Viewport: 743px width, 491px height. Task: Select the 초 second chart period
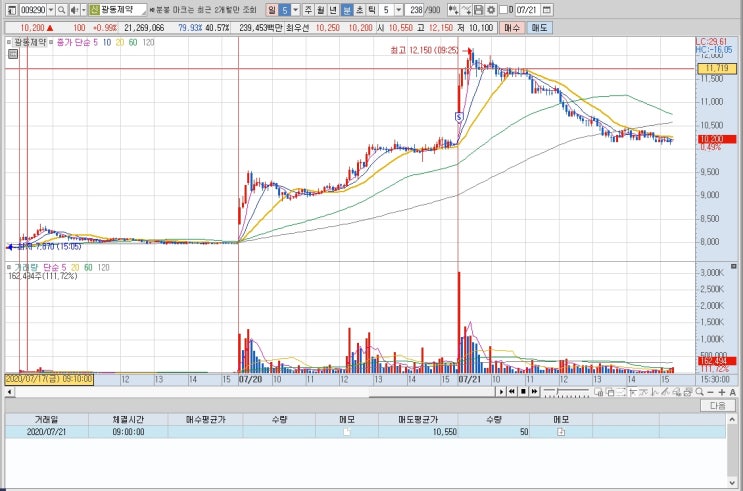pos(359,9)
